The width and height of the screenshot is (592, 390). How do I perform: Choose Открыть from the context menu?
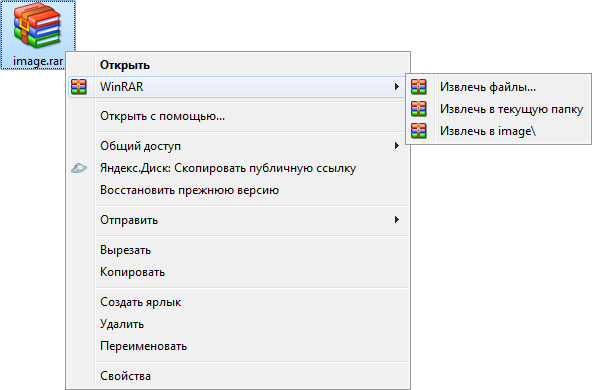pos(238,65)
